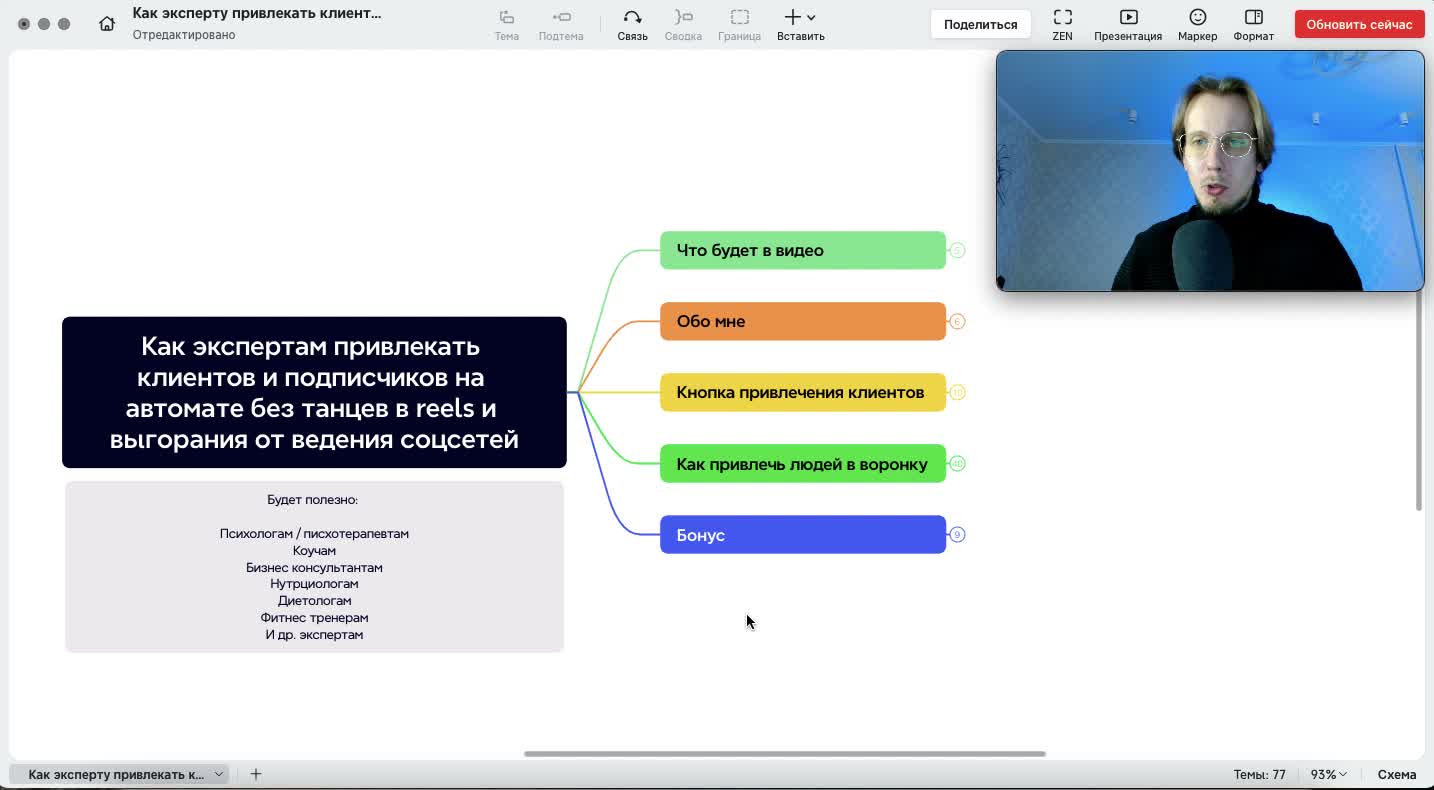
Task: Start the Презентация slideshow mode
Action: coord(1128,24)
